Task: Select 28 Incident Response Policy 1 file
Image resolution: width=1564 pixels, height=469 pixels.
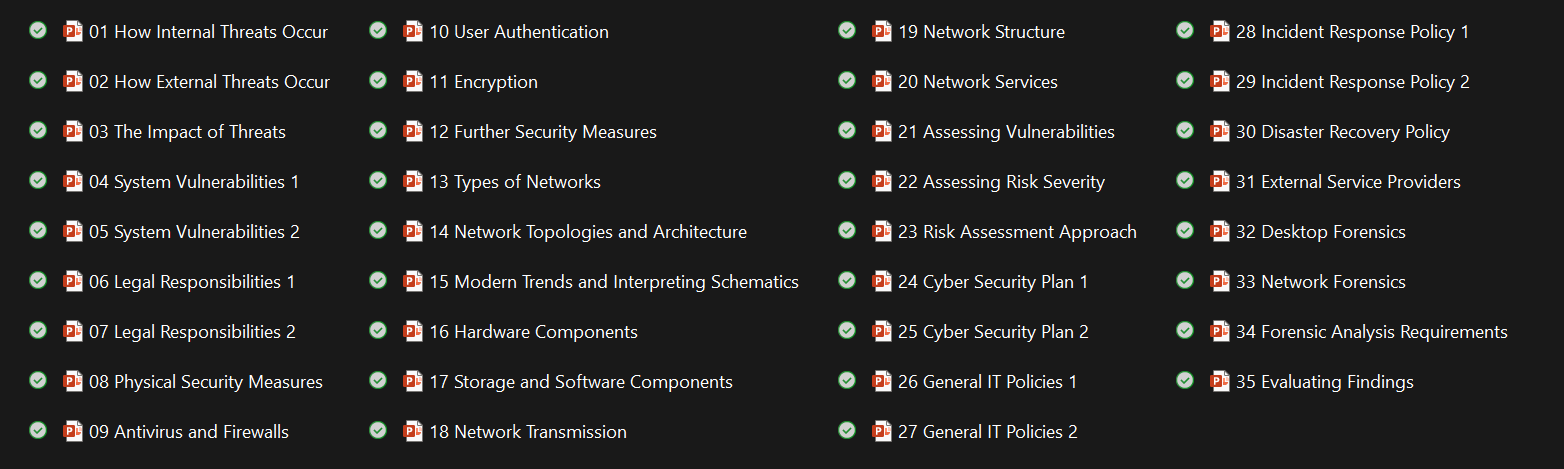Action: point(1352,32)
